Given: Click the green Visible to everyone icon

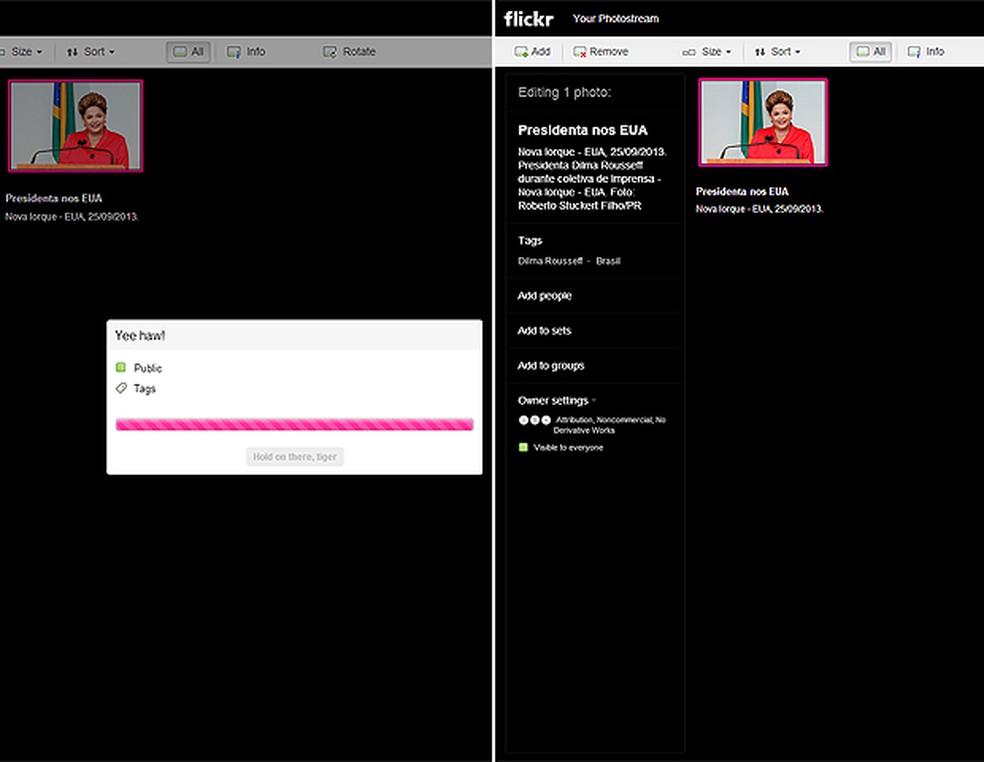Looking at the screenshot, I should click(x=523, y=448).
